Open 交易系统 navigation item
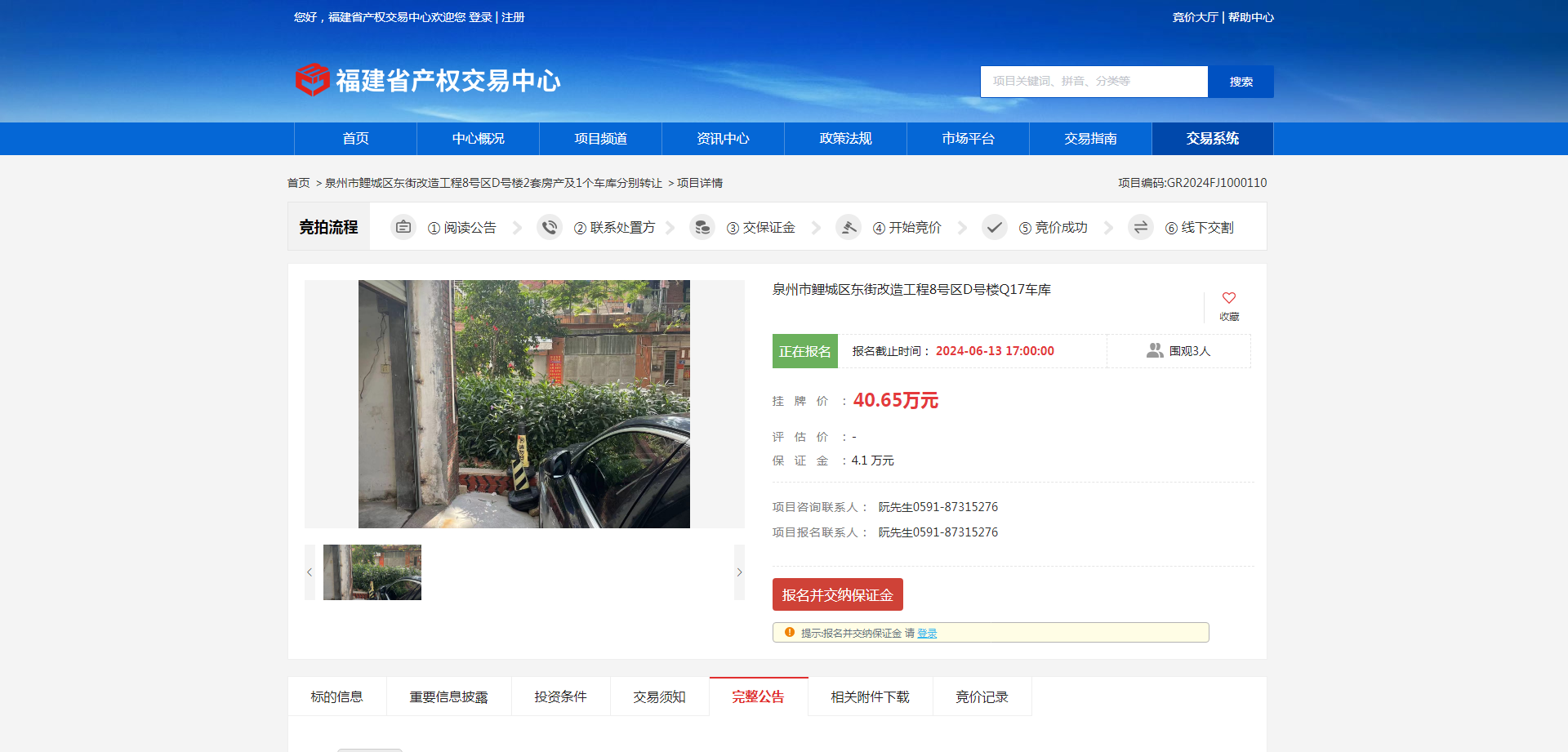This screenshot has width=1568, height=752. point(1213,139)
